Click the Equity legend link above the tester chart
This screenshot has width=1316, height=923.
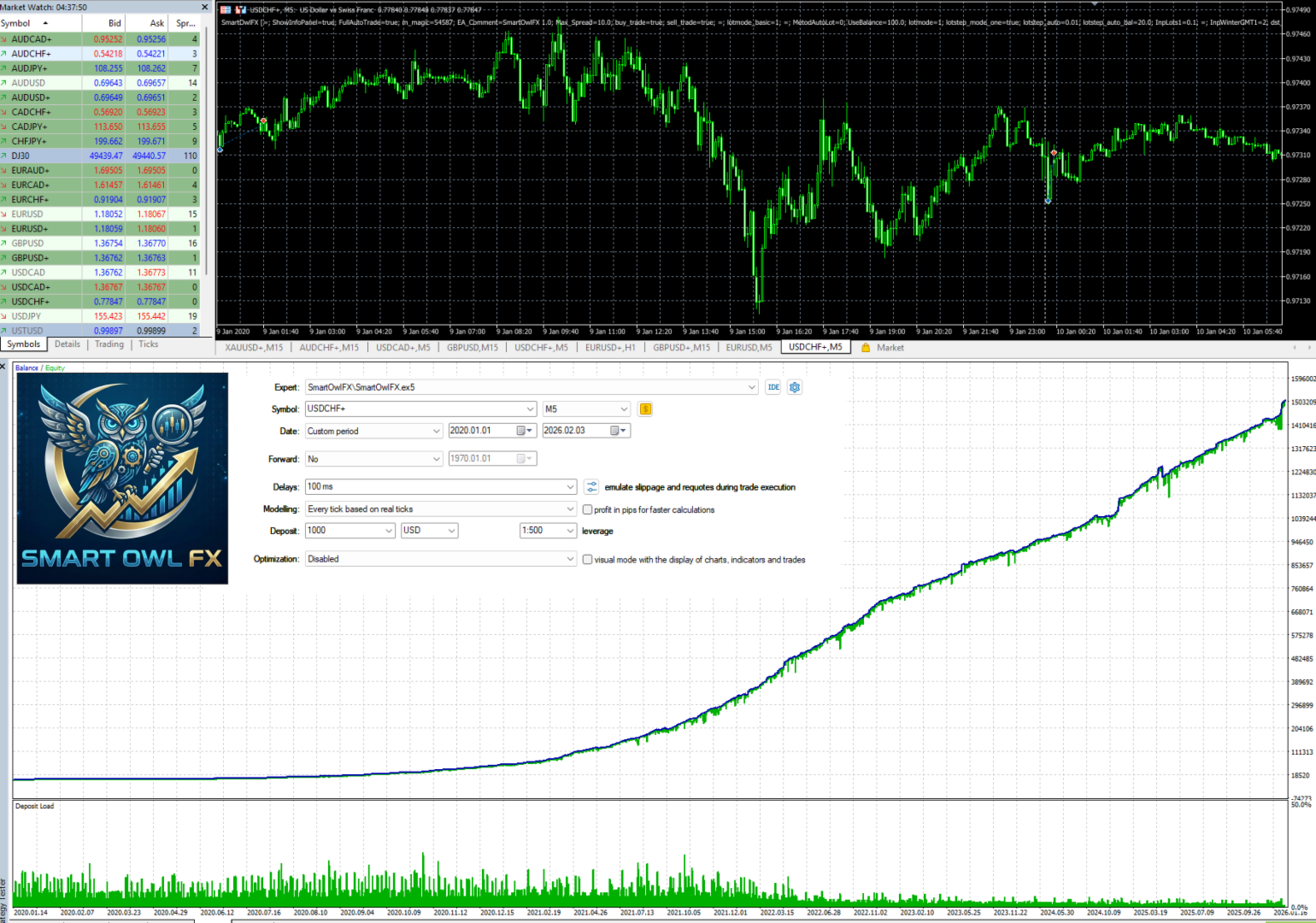(x=54, y=367)
